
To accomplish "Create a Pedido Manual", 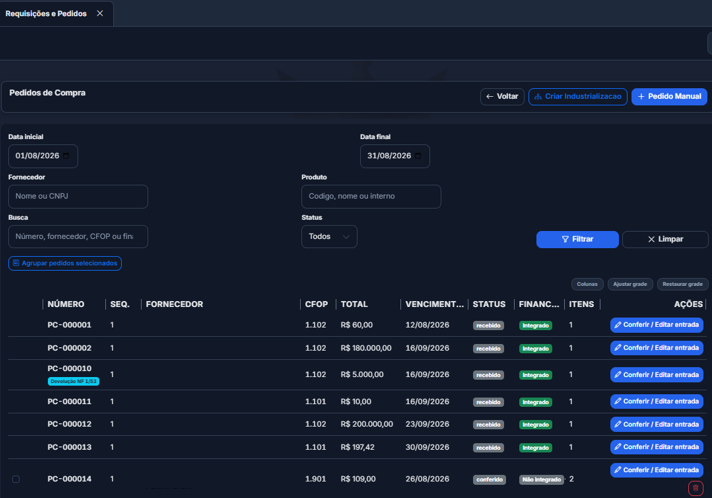I will point(669,97).
